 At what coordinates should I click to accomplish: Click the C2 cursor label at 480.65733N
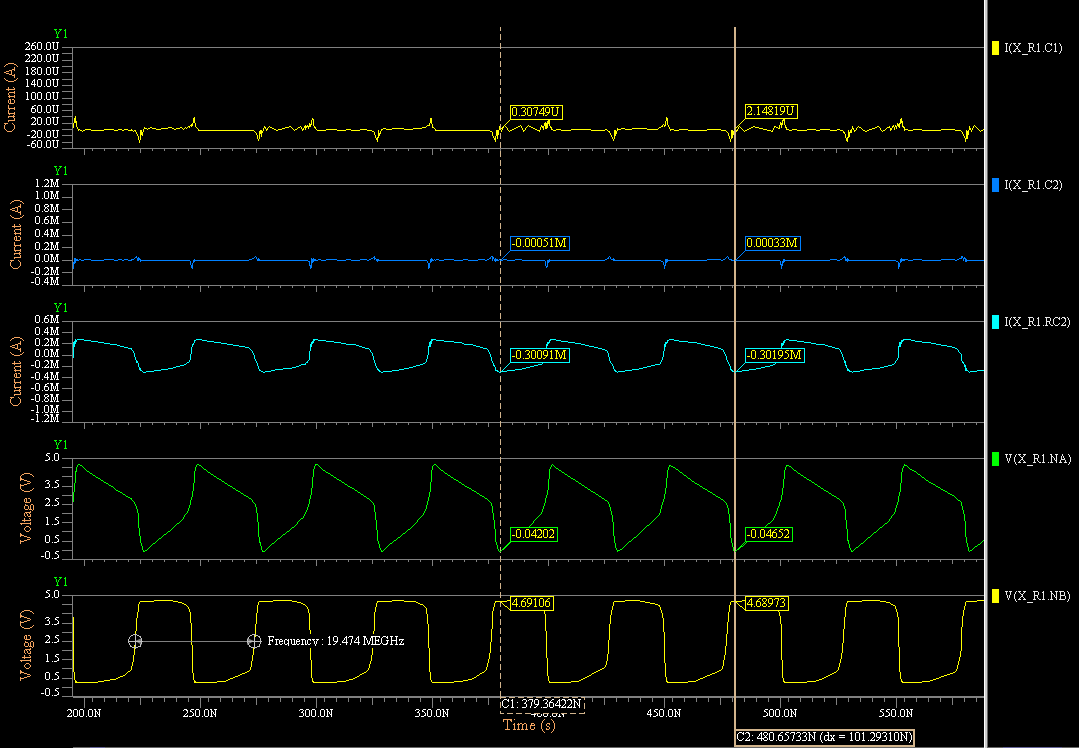point(823,737)
